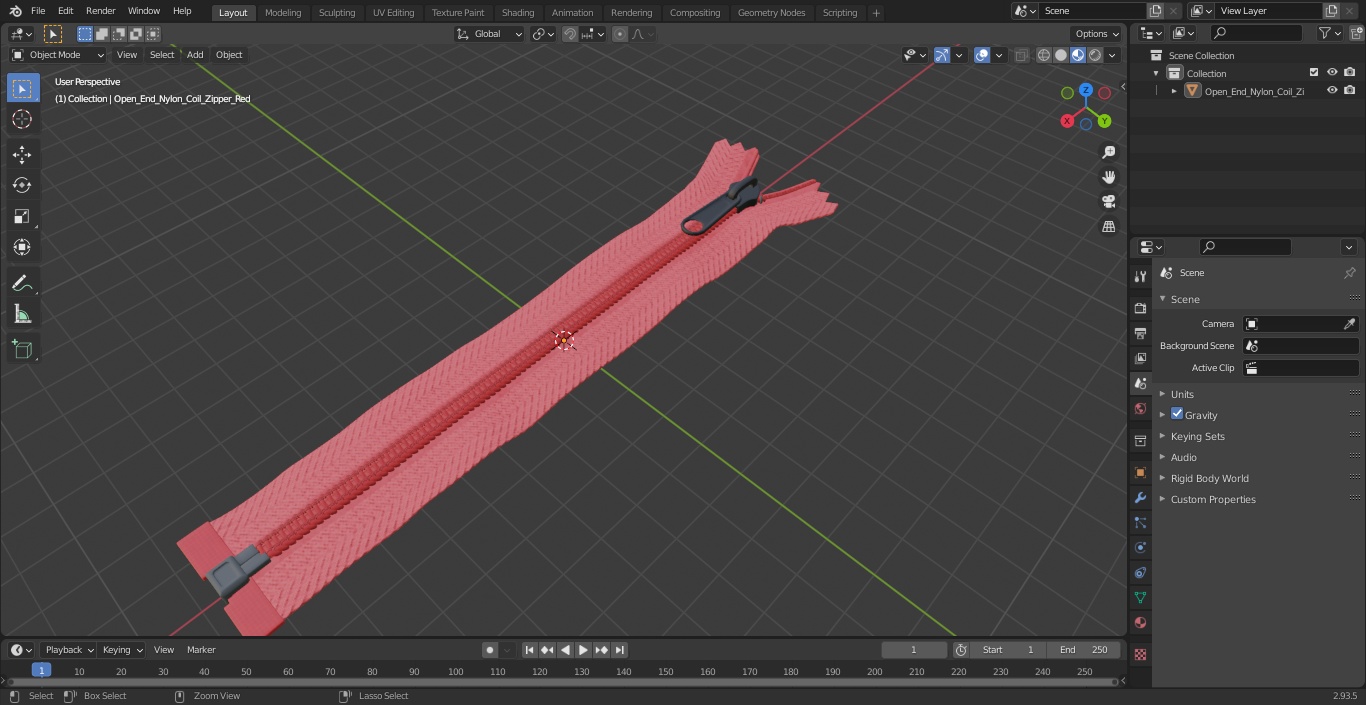Open the Modifier properties tab
Viewport: 1366px width, 705px height.
click(1140, 497)
